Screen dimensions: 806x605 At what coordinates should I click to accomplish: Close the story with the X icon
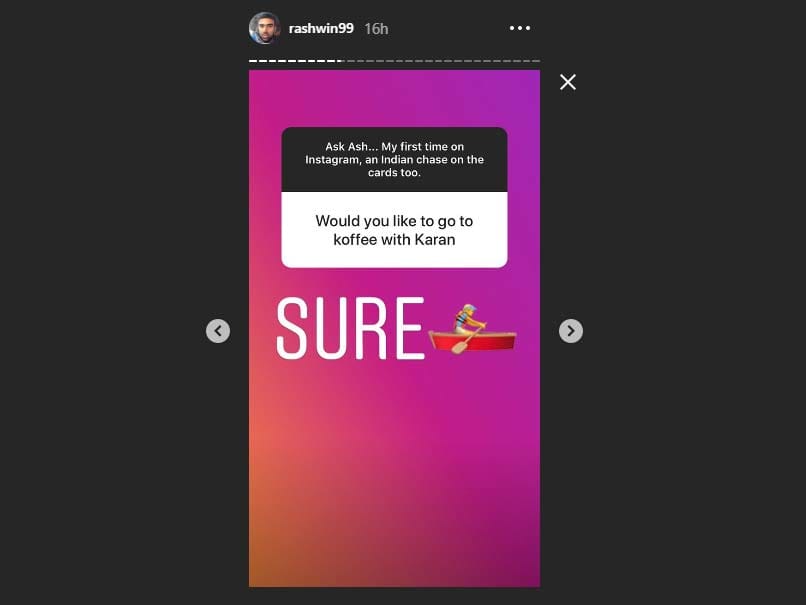pyautogui.click(x=567, y=82)
